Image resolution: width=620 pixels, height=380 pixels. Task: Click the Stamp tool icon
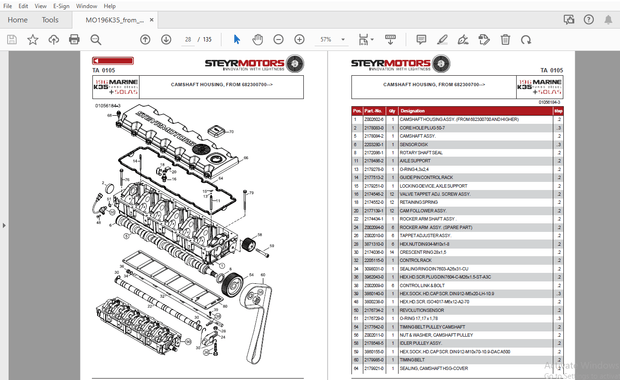point(484,40)
